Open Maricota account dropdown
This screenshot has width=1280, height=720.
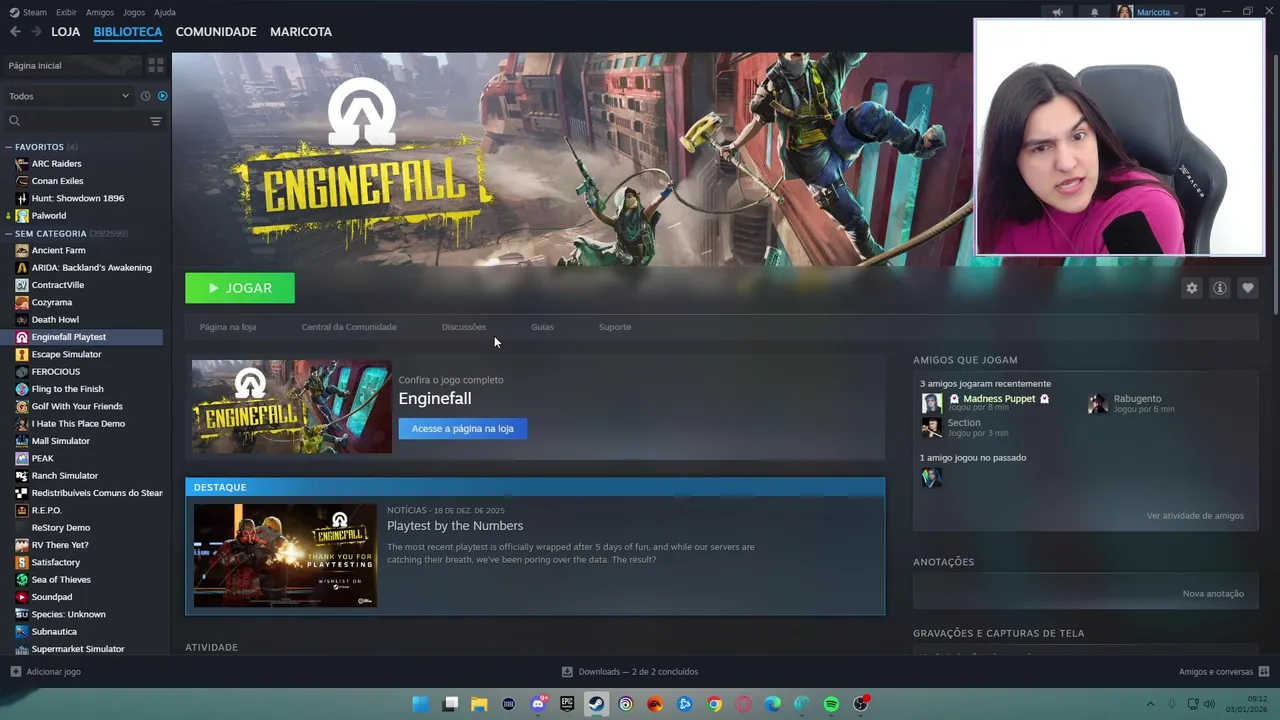pos(1149,12)
